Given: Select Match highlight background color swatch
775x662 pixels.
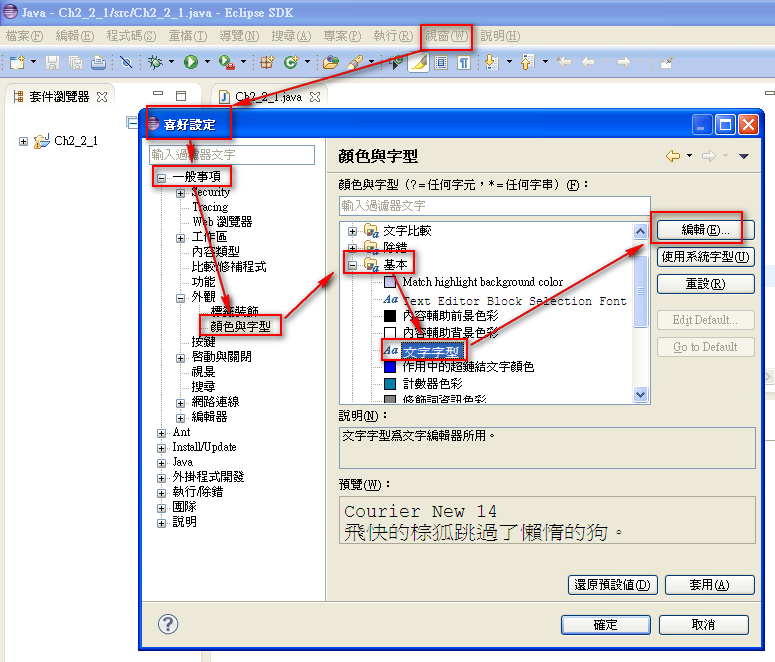Looking at the screenshot, I should (x=390, y=282).
